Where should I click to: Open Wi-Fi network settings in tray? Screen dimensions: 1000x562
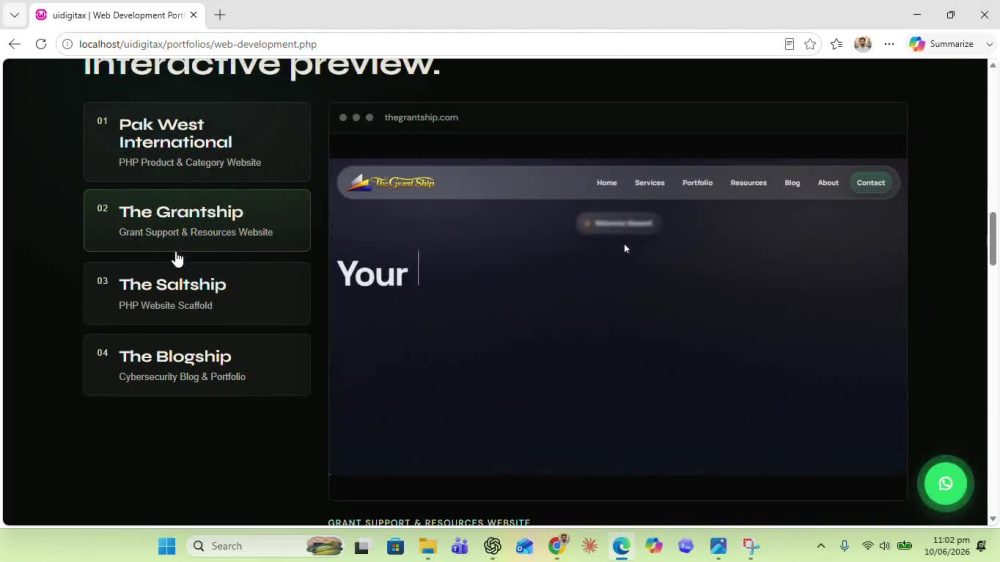point(867,546)
